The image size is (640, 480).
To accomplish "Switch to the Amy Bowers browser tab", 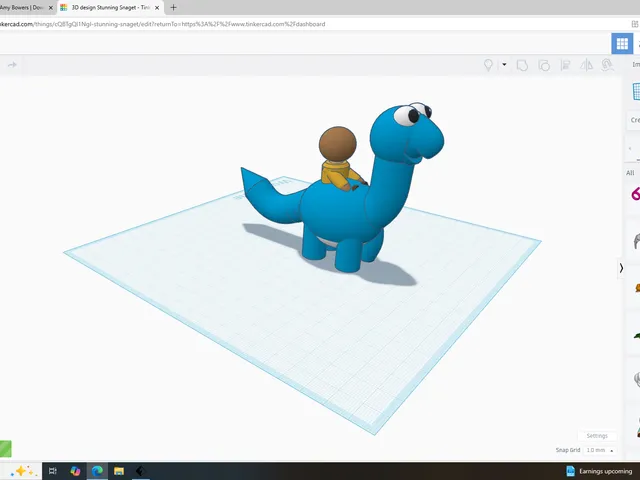I will pyautogui.click(x=24, y=7).
